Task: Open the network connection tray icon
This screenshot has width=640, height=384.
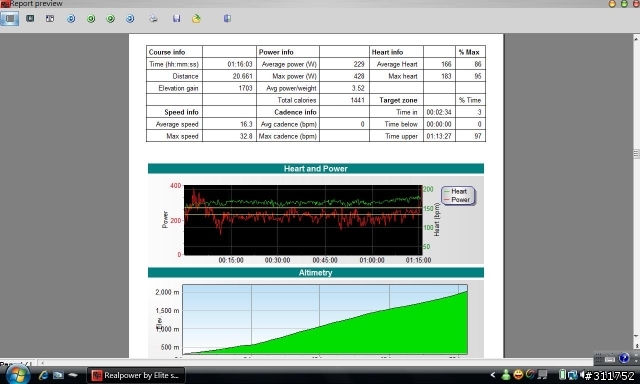Action: click(572, 375)
